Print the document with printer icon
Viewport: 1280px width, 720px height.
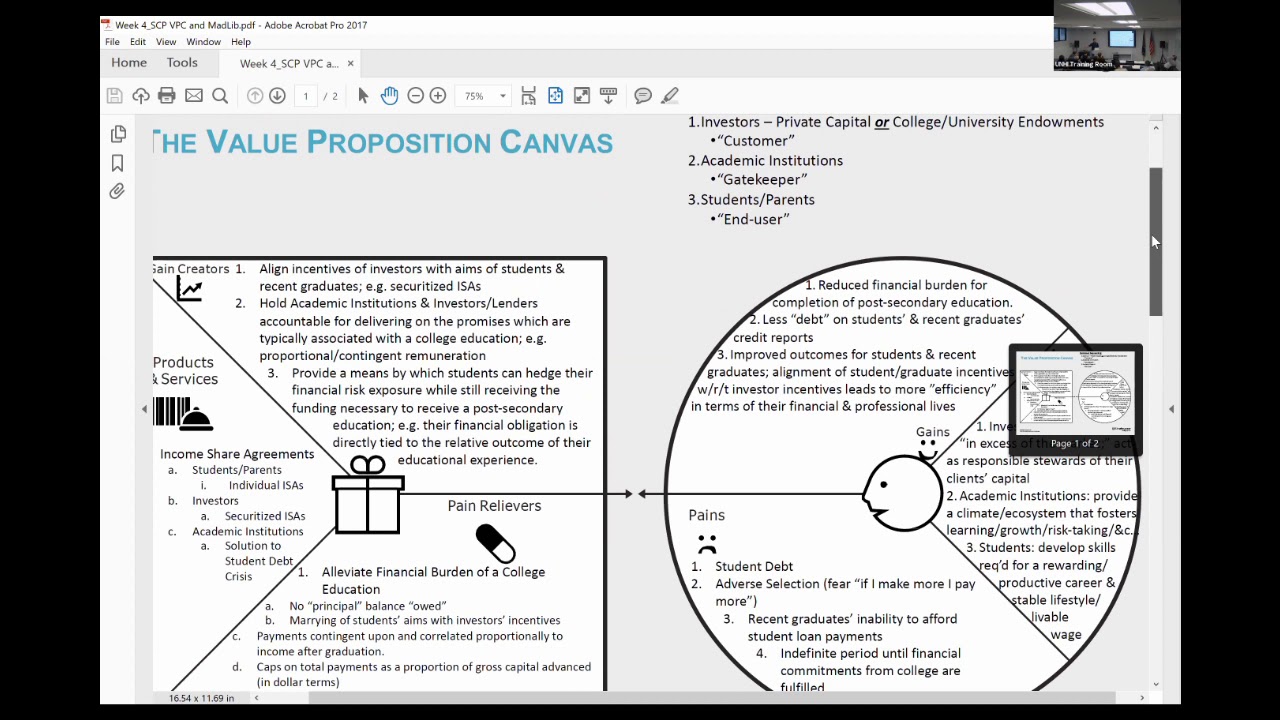167,96
